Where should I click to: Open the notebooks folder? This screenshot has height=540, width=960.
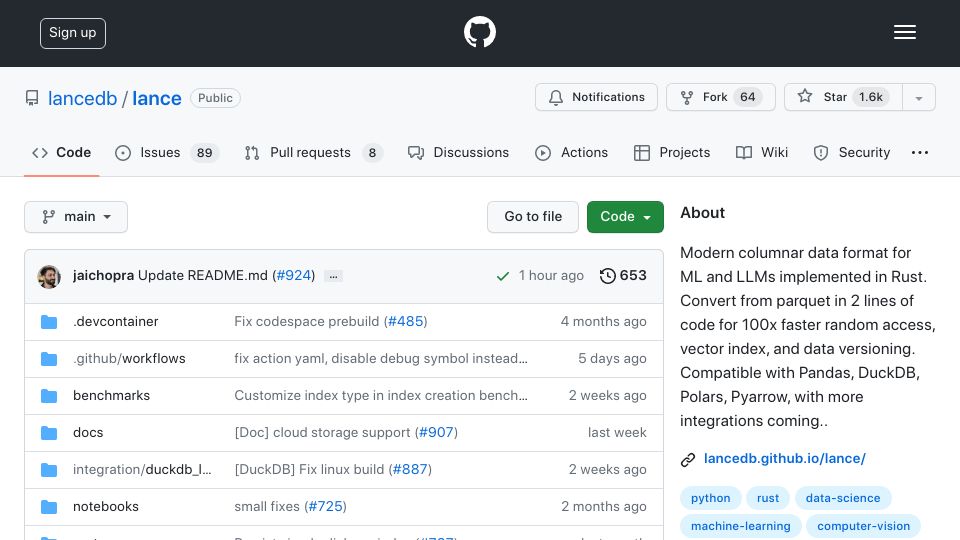click(106, 506)
